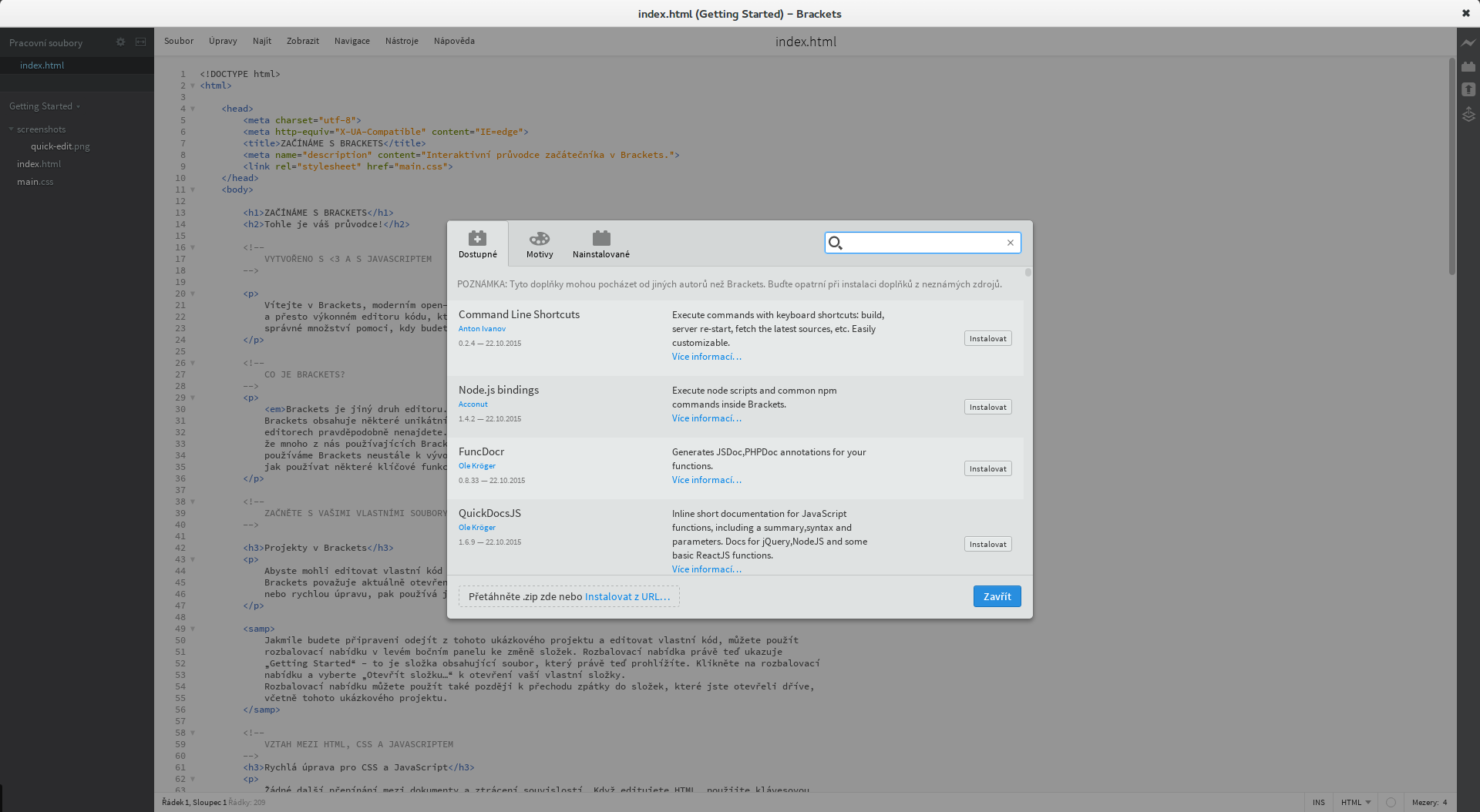The image size is (1480, 812).
Task: Toggle INS insert mode in status bar
Action: pos(1319,803)
